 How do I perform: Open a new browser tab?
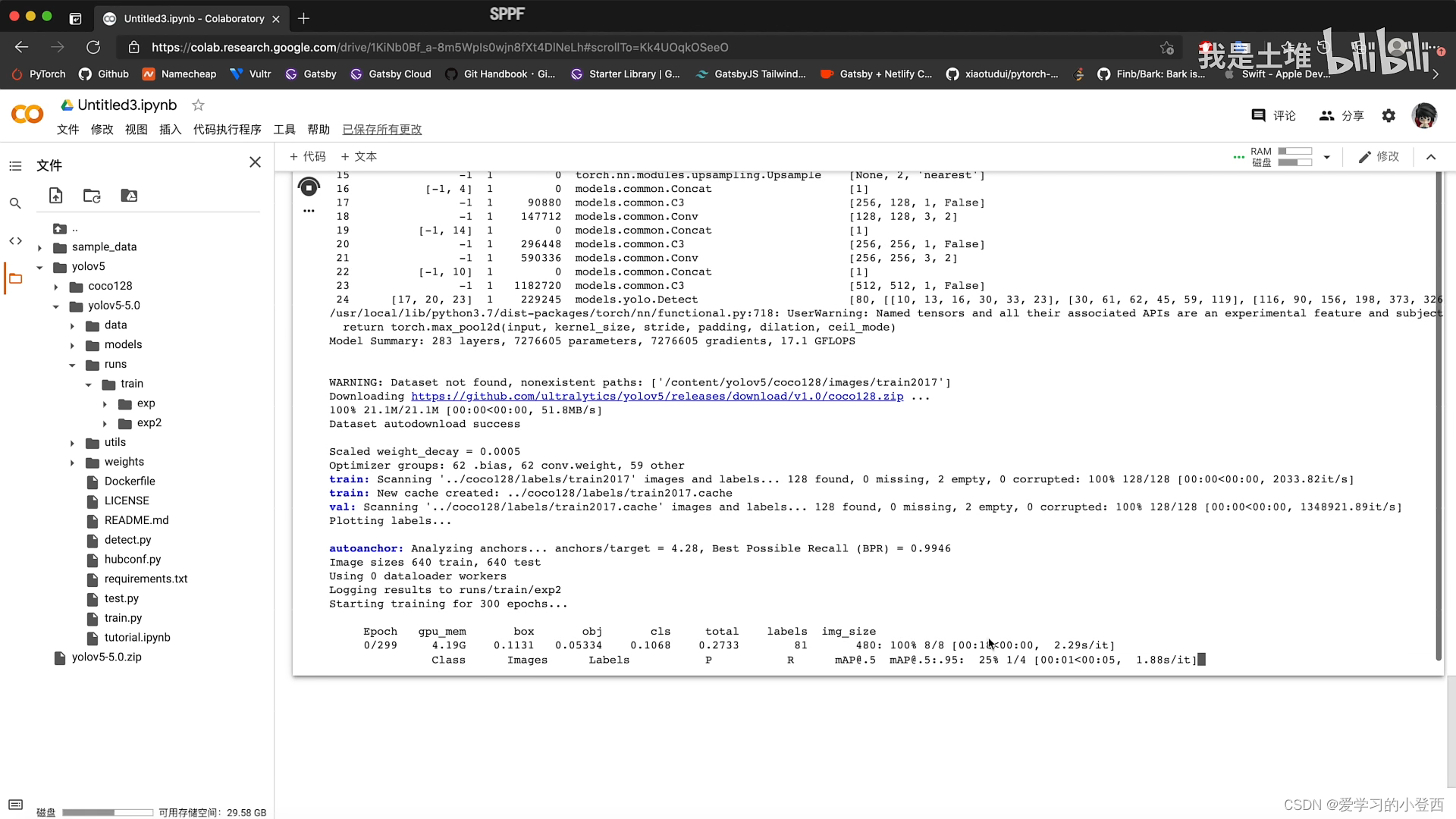pyautogui.click(x=303, y=18)
